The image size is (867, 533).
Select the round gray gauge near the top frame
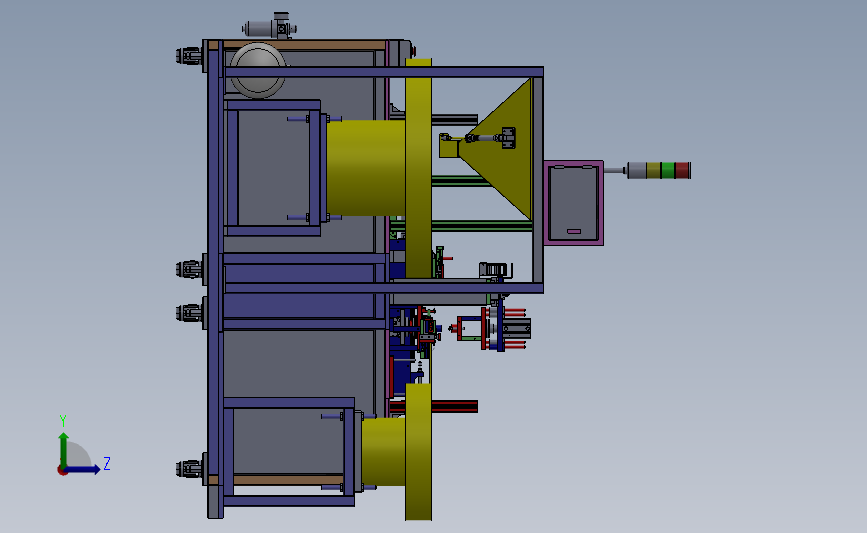258,70
